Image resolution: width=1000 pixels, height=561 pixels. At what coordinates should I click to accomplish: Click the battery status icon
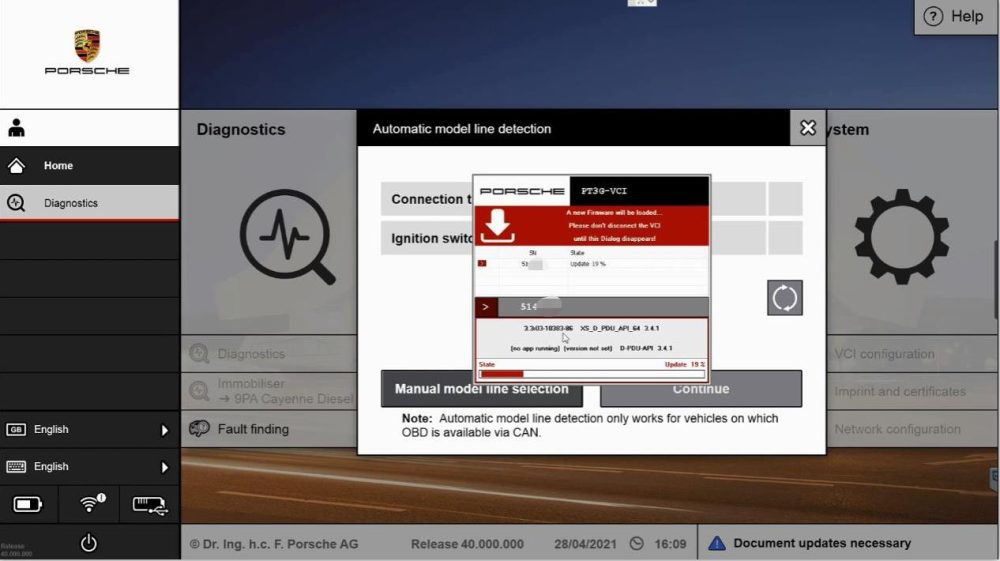click(x=28, y=505)
